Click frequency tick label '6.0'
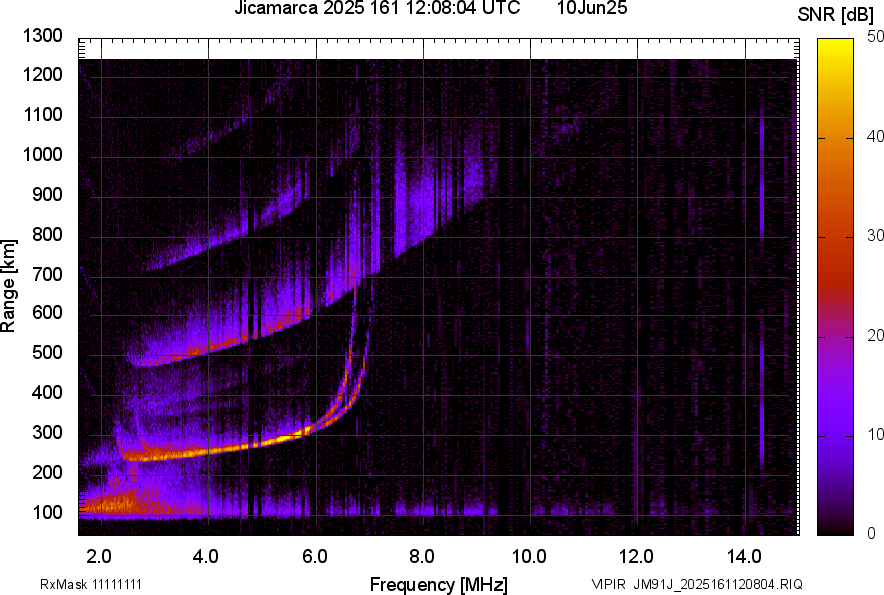Image resolution: width=884 pixels, height=595 pixels. click(x=315, y=557)
